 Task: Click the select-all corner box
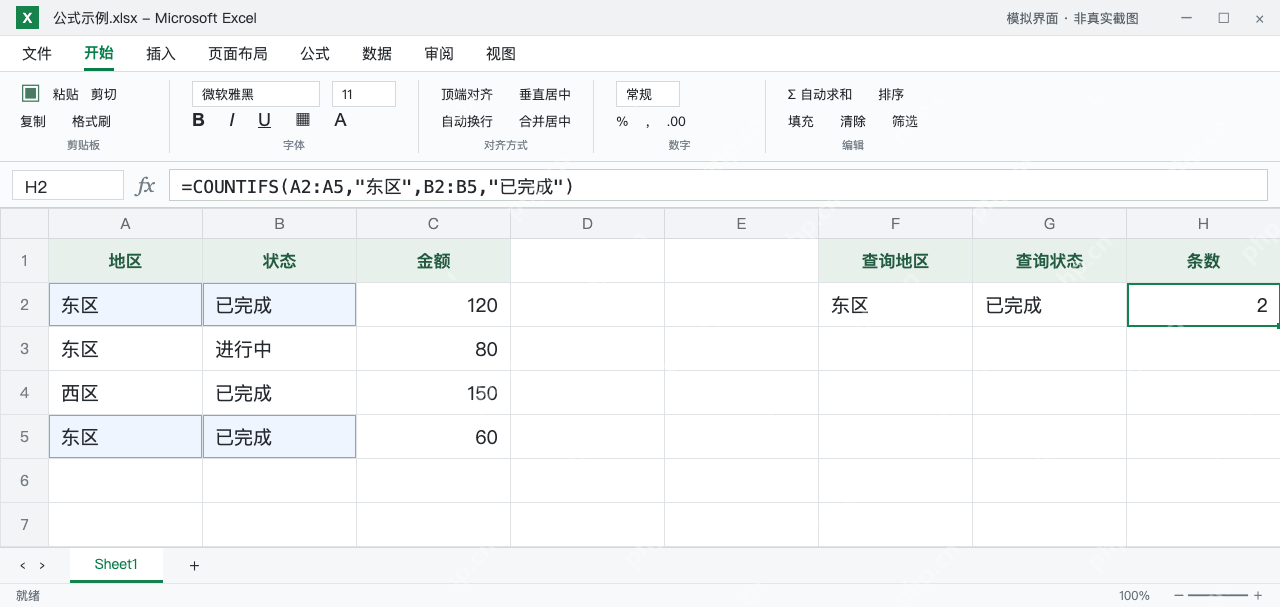tap(24, 224)
